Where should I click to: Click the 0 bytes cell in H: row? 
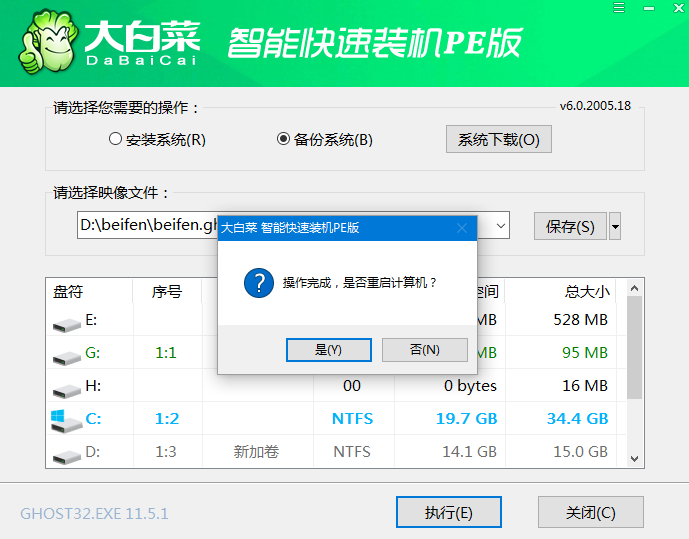click(470, 386)
